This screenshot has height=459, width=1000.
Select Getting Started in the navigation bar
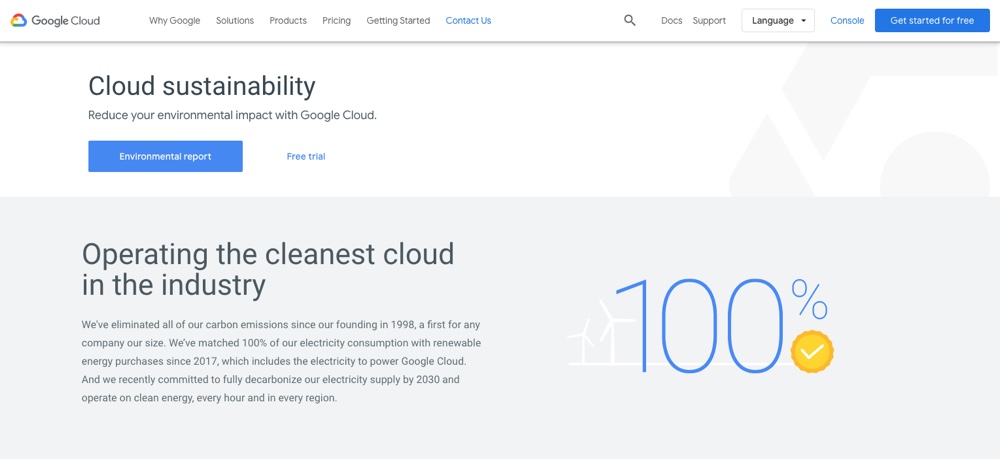coord(398,20)
